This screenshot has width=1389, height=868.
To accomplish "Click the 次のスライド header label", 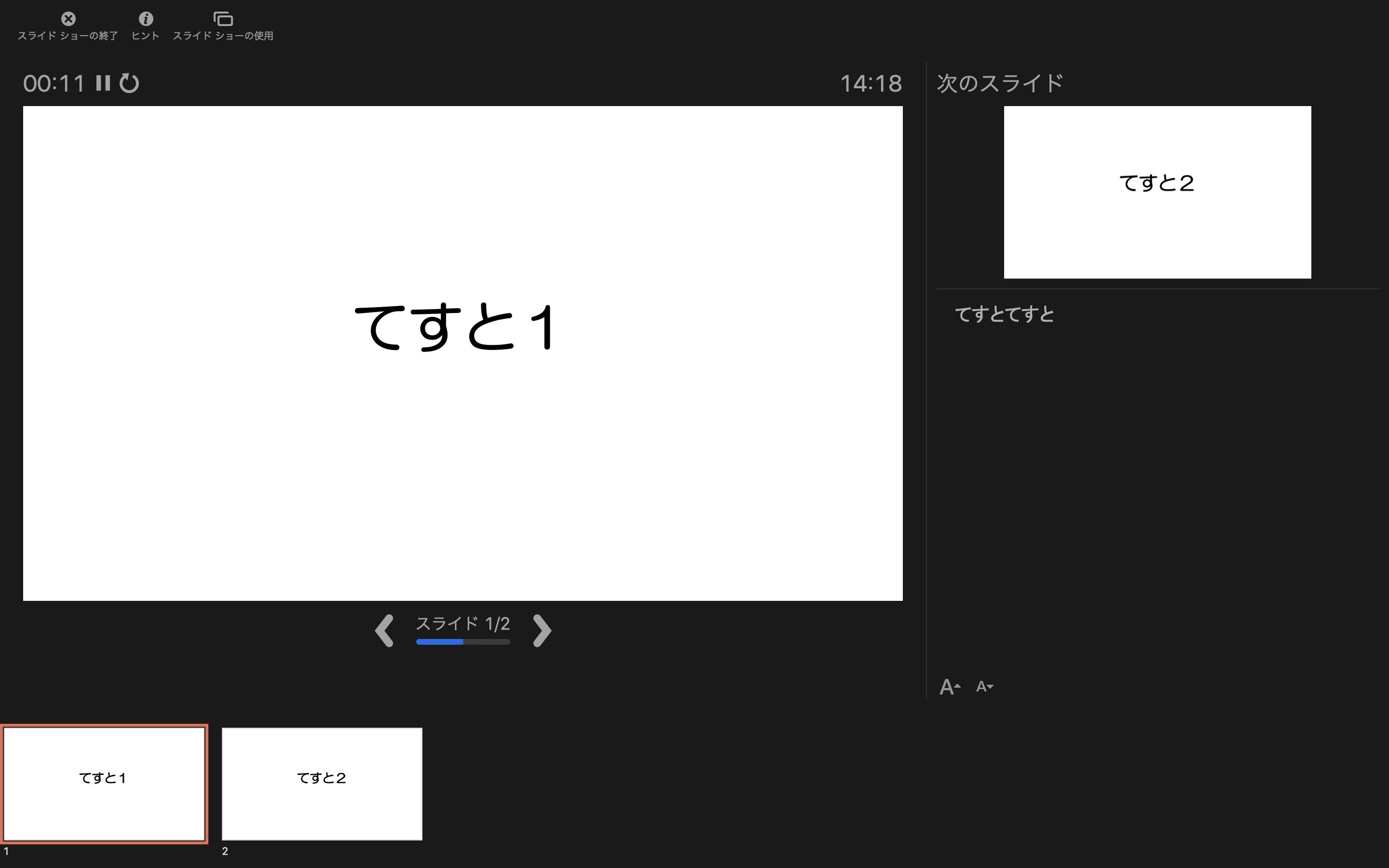I will 999,82.
